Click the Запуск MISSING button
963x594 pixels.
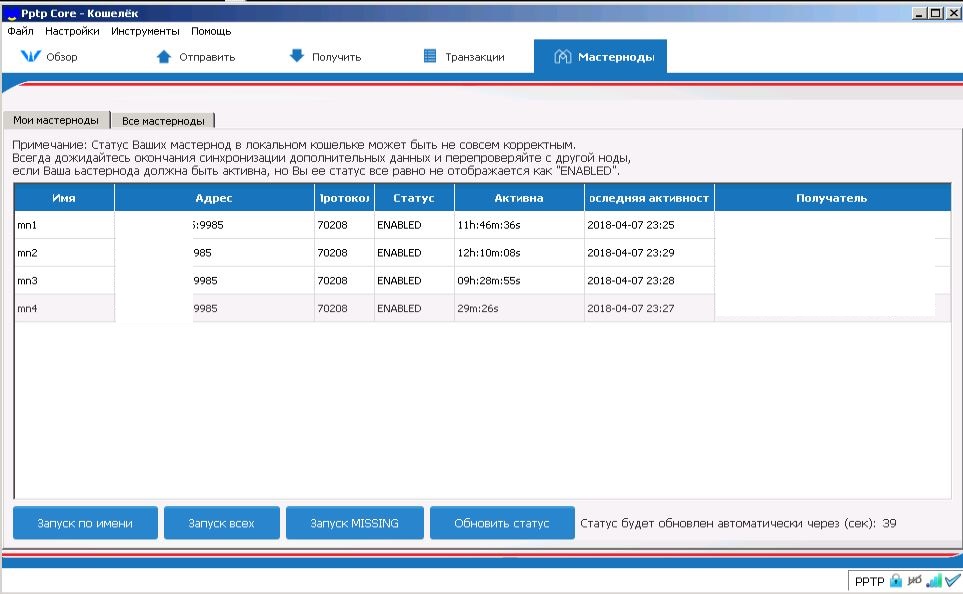354,523
